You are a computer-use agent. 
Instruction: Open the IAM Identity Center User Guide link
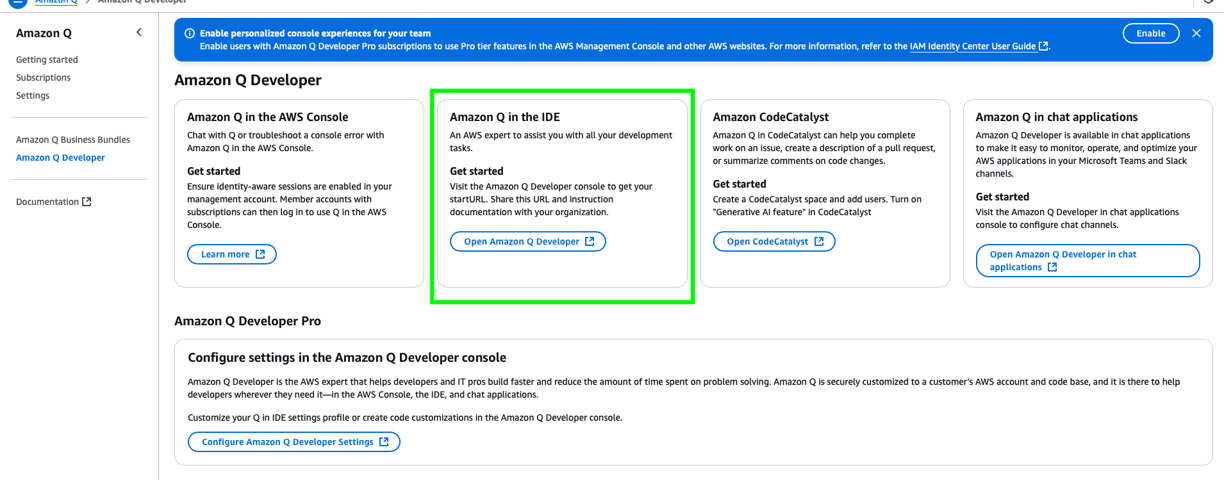click(x=973, y=46)
